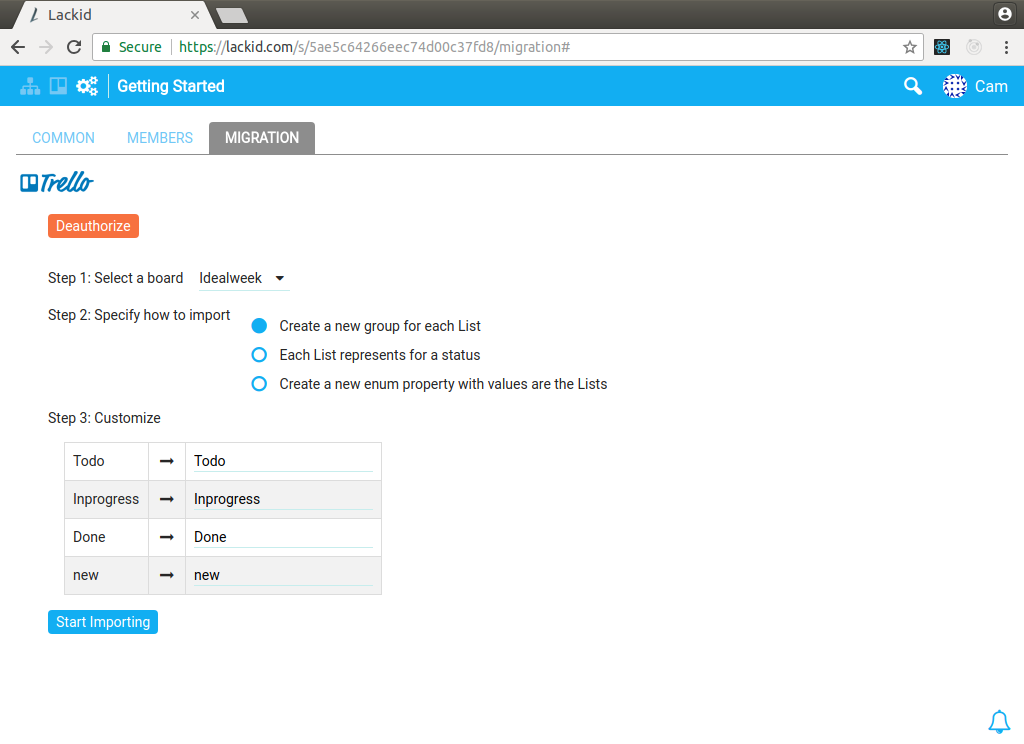This screenshot has height=744, width=1024.
Task: Click the Deauthorize button
Action: [93, 226]
